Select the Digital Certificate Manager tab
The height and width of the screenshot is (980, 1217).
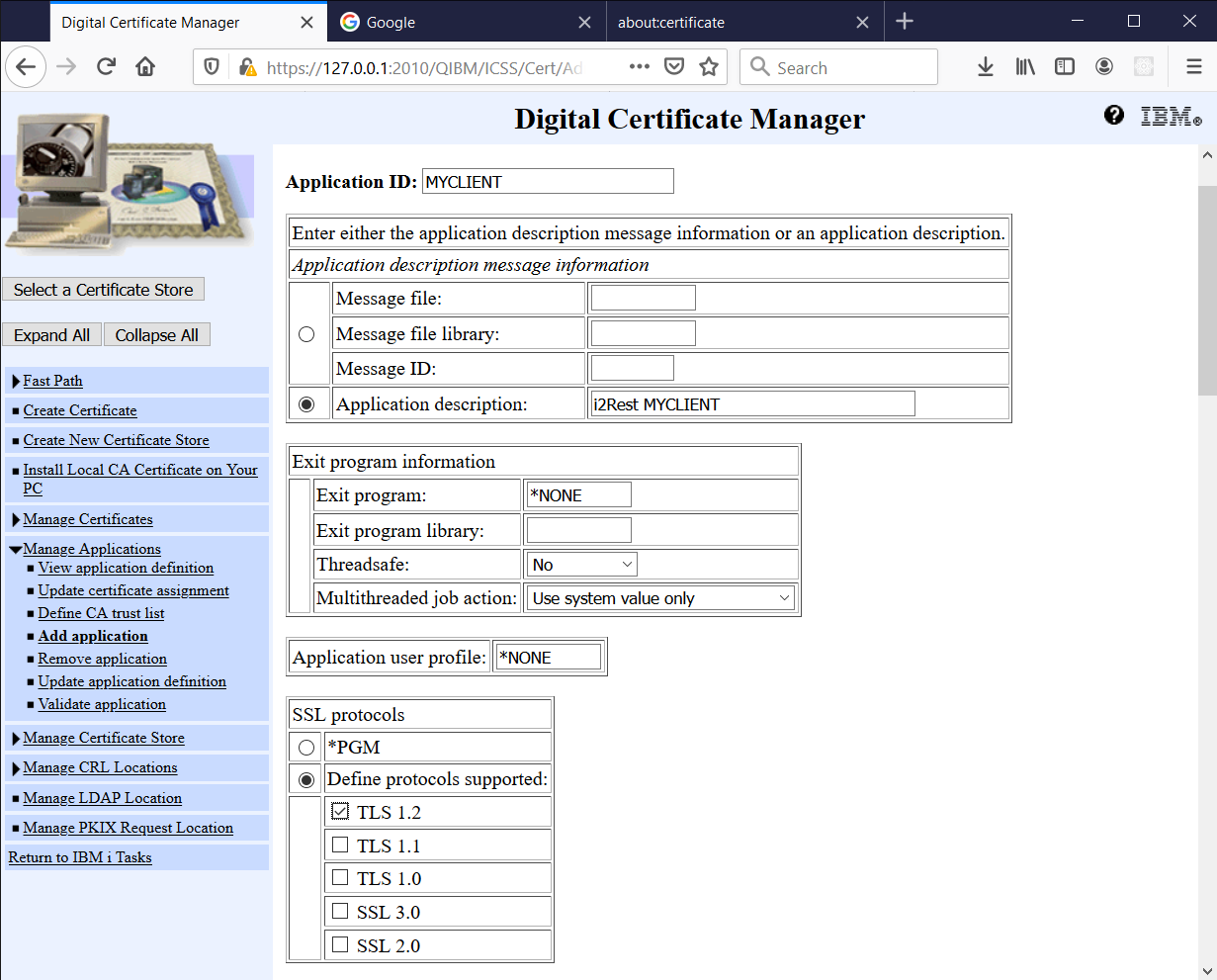pyautogui.click(x=188, y=22)
